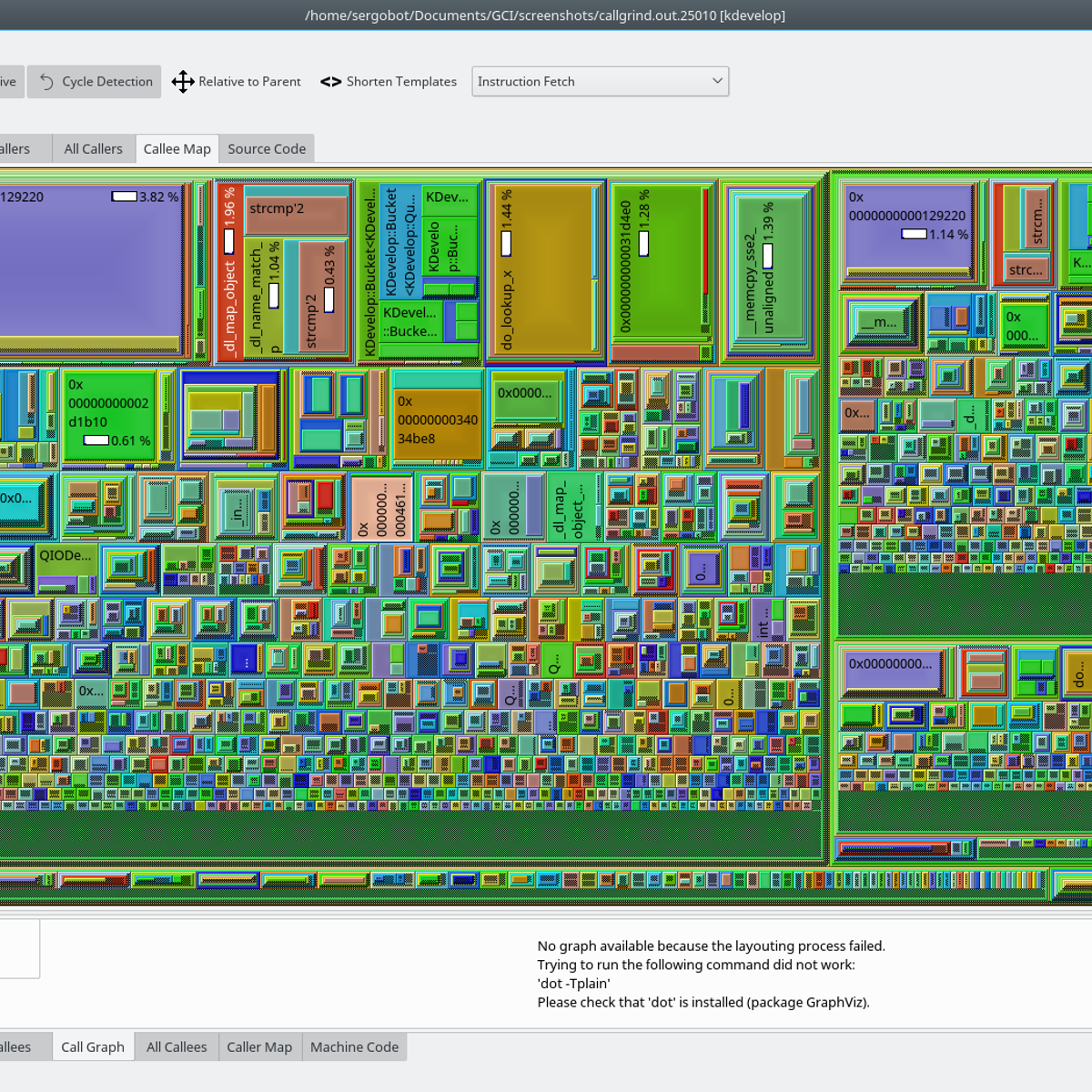Select the _dl_map_object 1.96 % block

228,273
